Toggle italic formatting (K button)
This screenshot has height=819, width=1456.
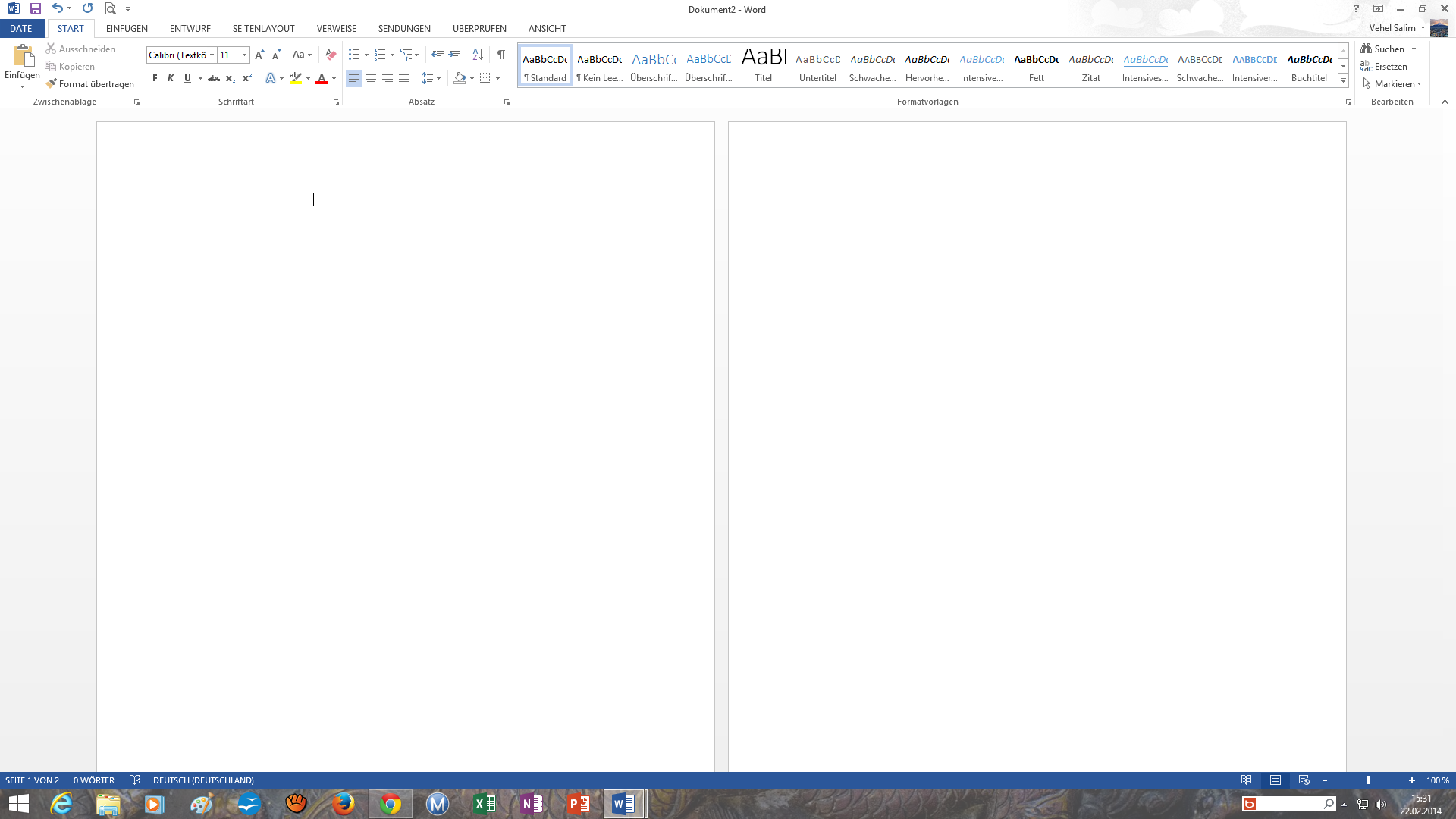point(171,78)
